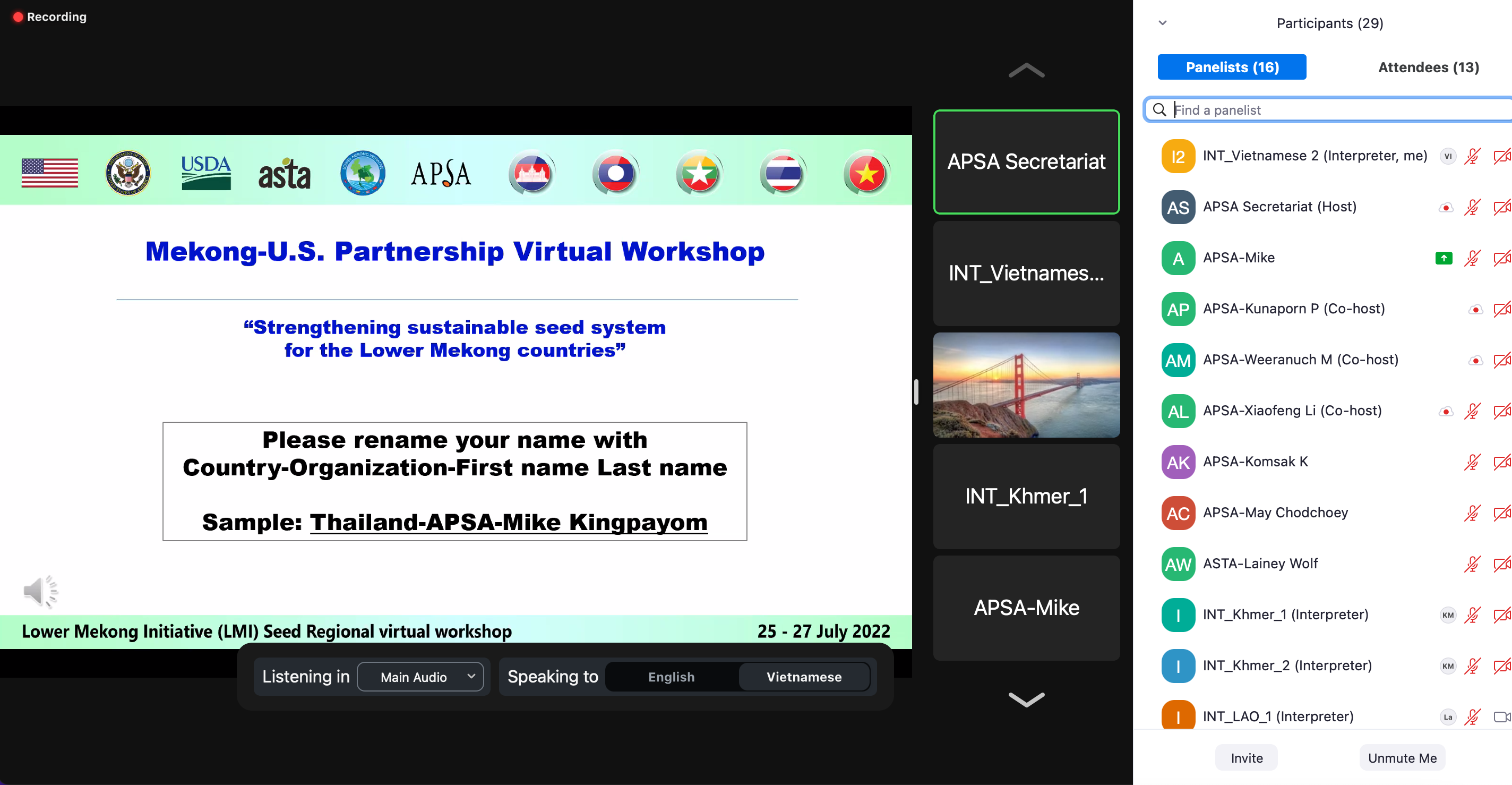The width and height of the screenshot is (1512, 785).
Task: Switch the speaking language to English
Action: (x=671, y=676)
